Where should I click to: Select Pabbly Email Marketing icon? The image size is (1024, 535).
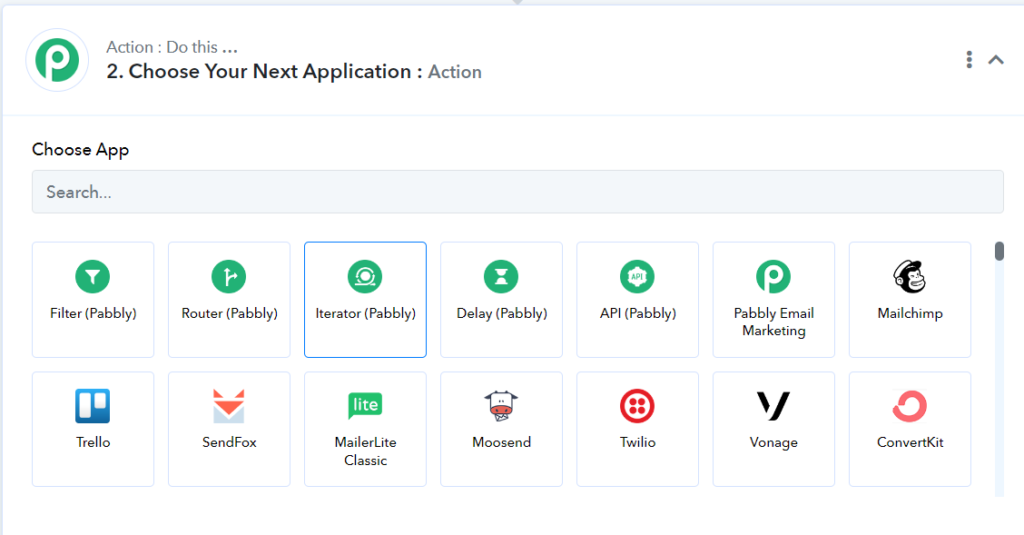coord(773,276)
